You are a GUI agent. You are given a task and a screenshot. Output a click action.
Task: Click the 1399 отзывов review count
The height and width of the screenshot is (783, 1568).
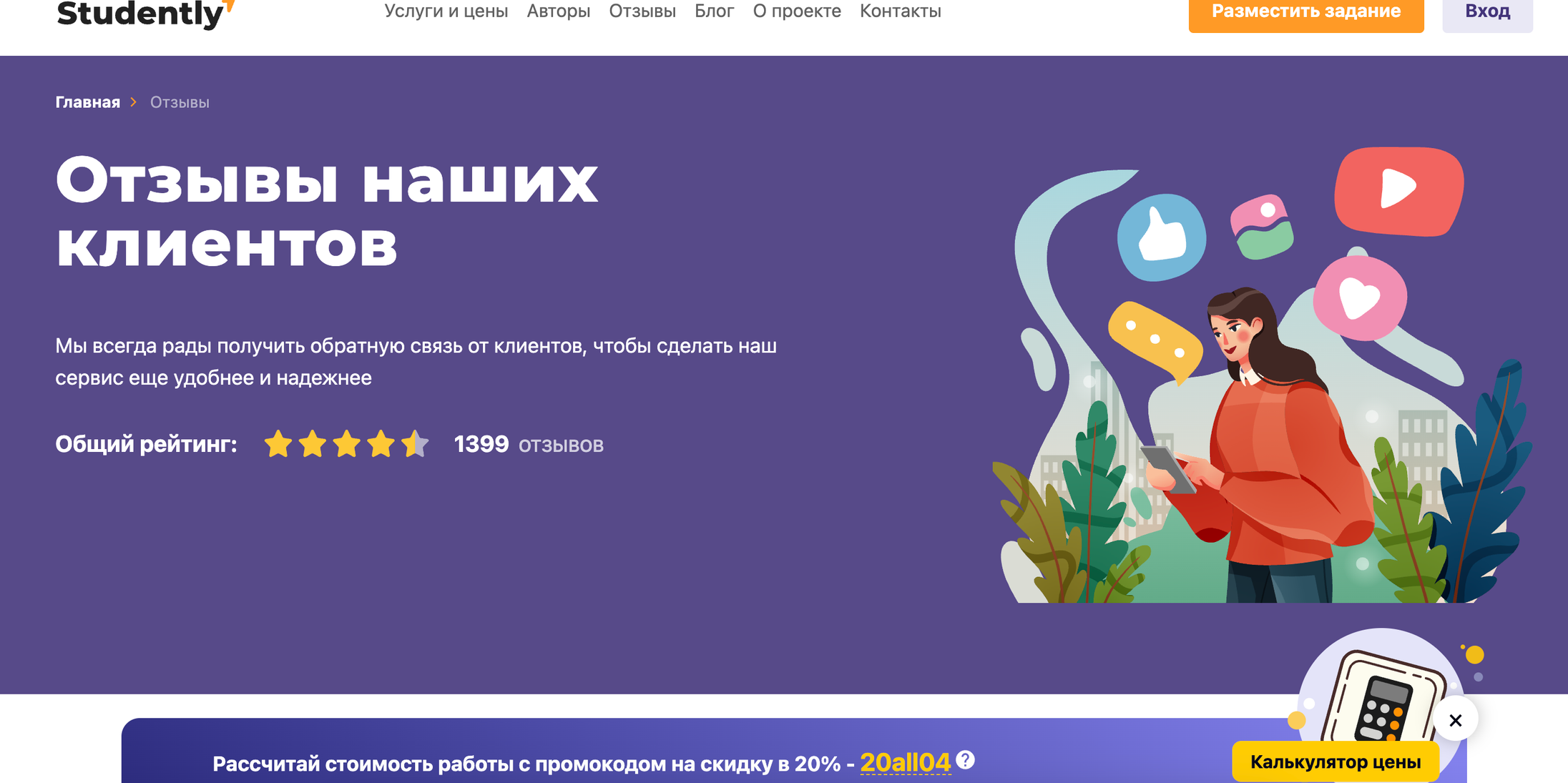click(529, 445)
